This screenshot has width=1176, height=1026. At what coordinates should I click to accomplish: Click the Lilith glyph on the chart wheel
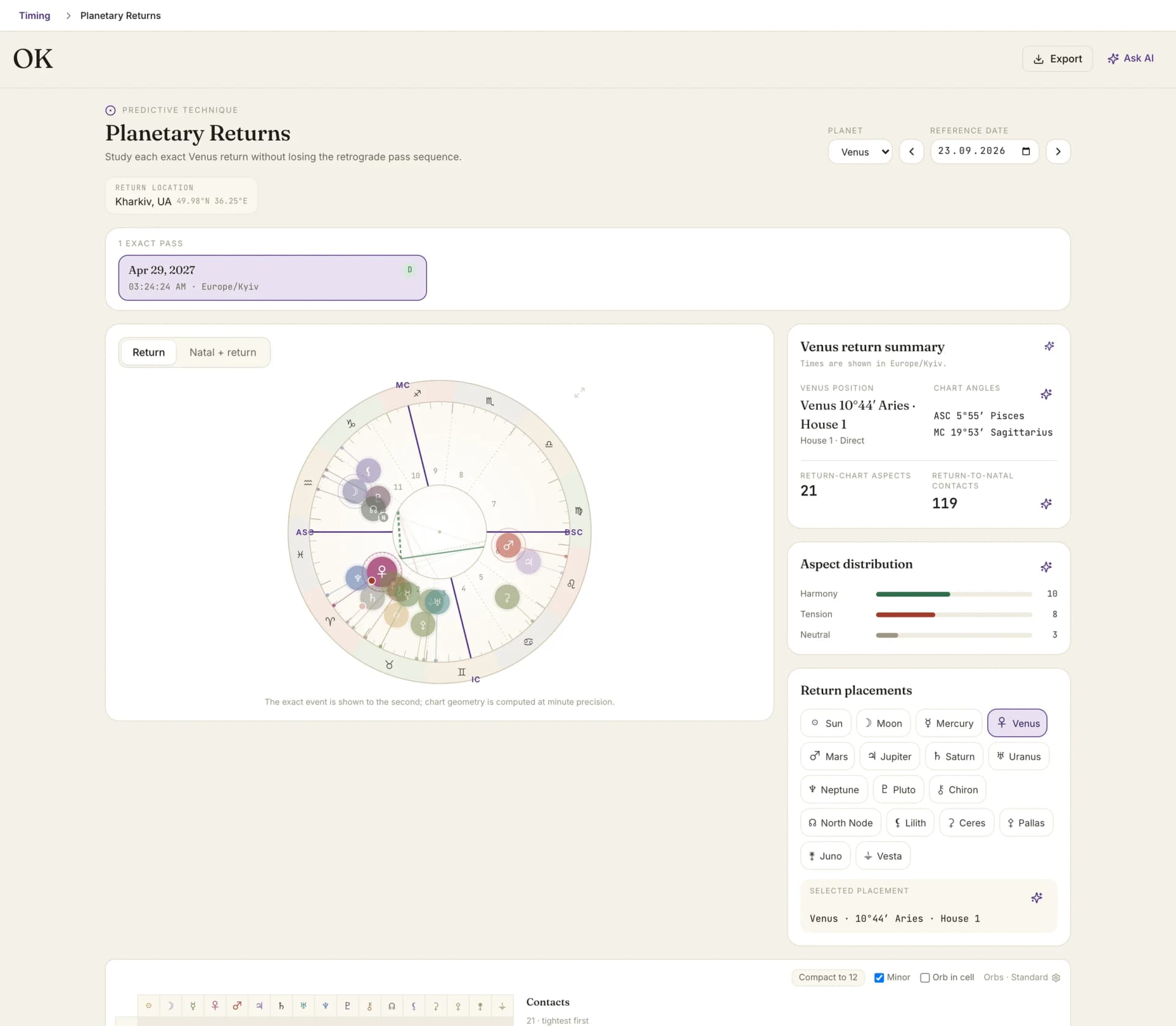[x=368, y=471]
